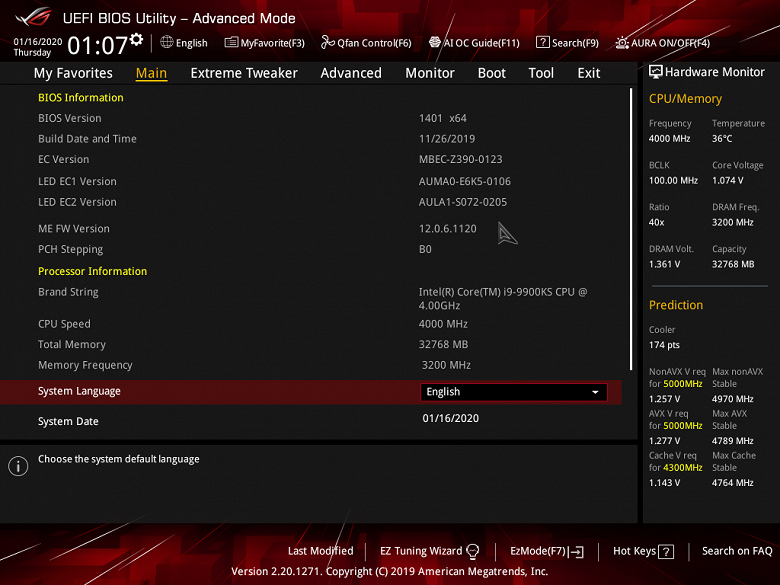The image size is (780, 585).
Task: Click the CPU Speed value 4000 MHz
Action: (x=443, y=324)
